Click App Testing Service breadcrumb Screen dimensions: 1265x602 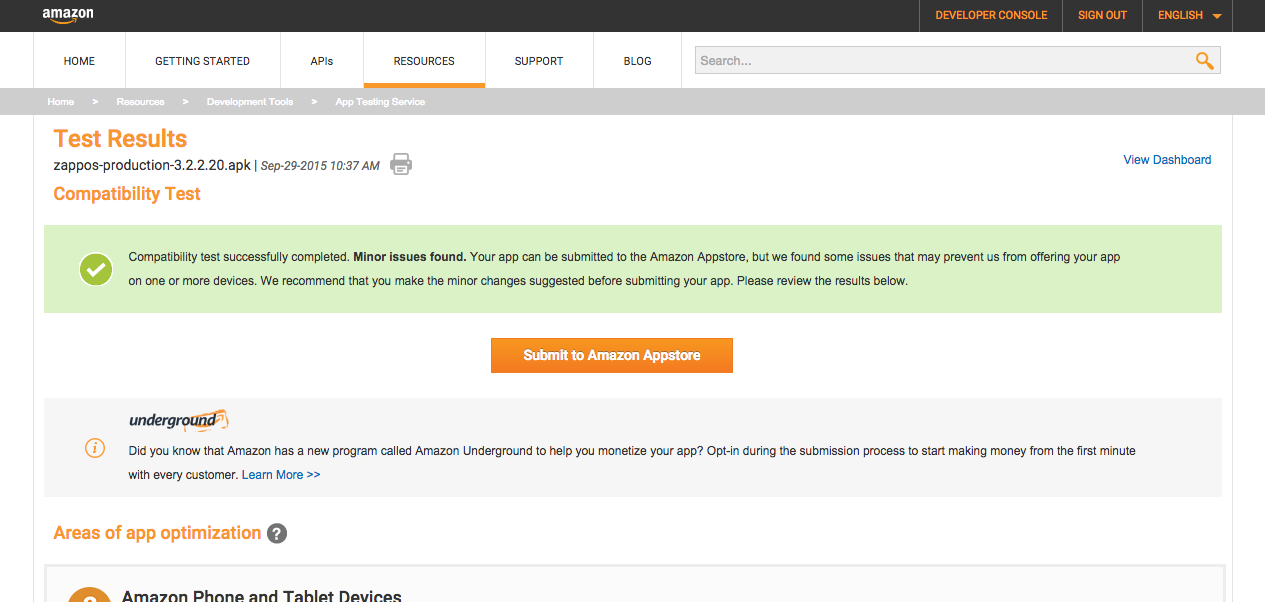pos(380,102)
